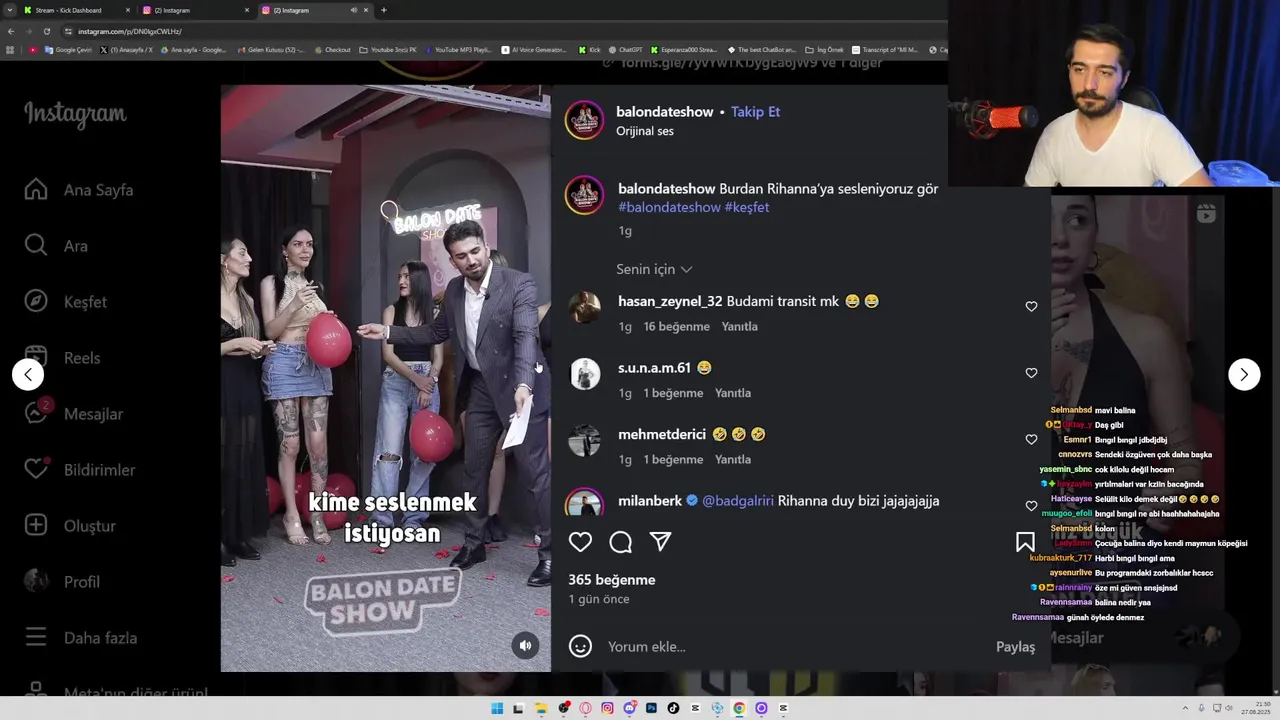Expand Senin için comment sort dropdown
Image resolution: width=1280 pixels, height=720 pixels.
click(654, 269)
